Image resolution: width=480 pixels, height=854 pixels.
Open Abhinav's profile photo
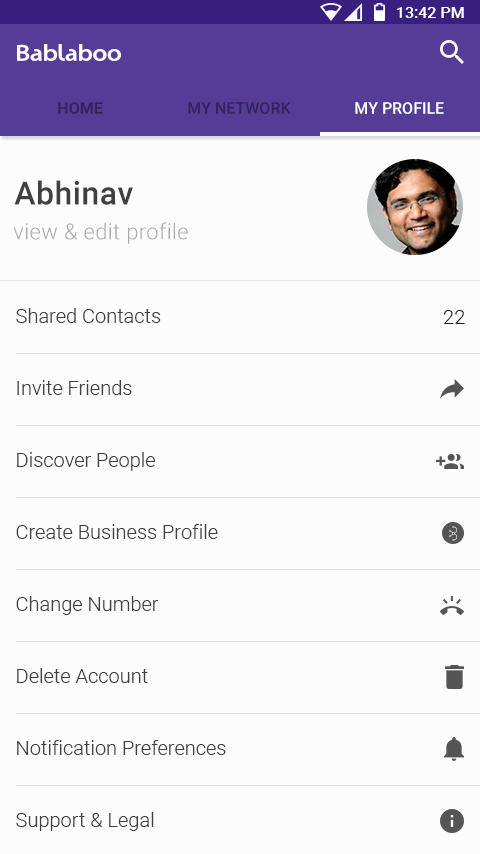415,206
